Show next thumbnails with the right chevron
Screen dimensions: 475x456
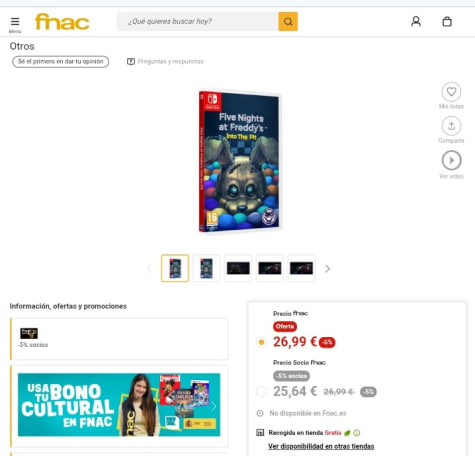coord(327,269)
